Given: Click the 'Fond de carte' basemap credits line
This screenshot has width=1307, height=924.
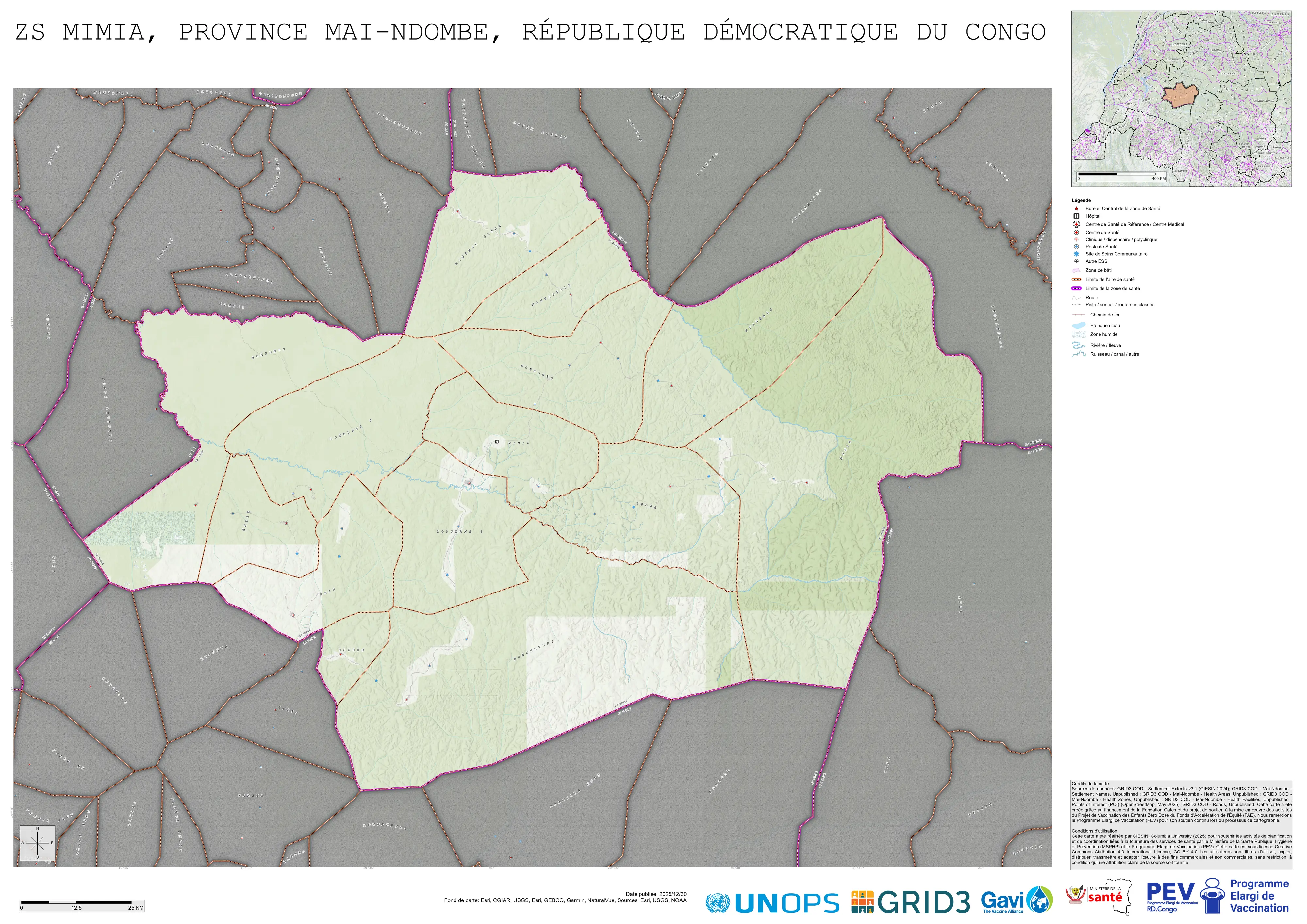Looking at the screenshot, I should pos(565,900).
